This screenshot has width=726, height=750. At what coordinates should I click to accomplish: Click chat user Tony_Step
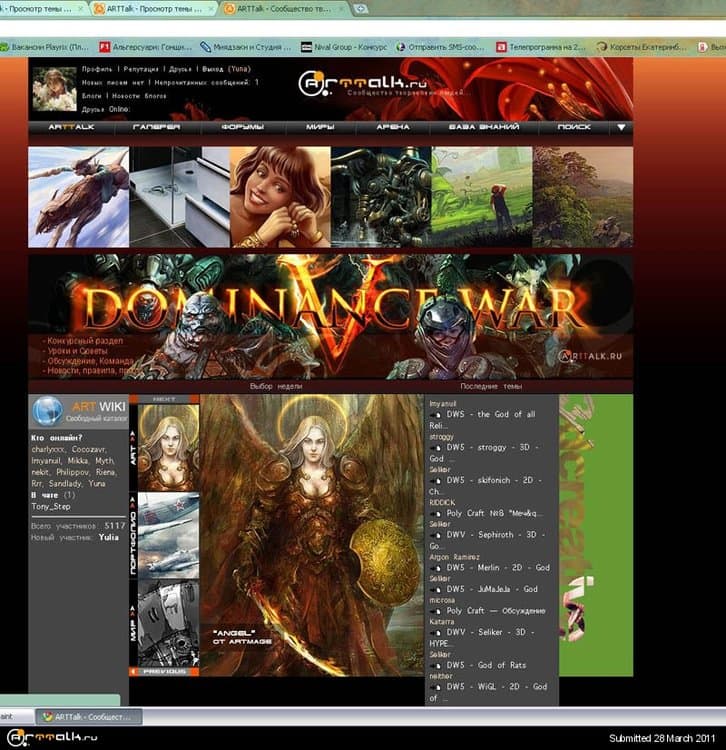(51, 507)
